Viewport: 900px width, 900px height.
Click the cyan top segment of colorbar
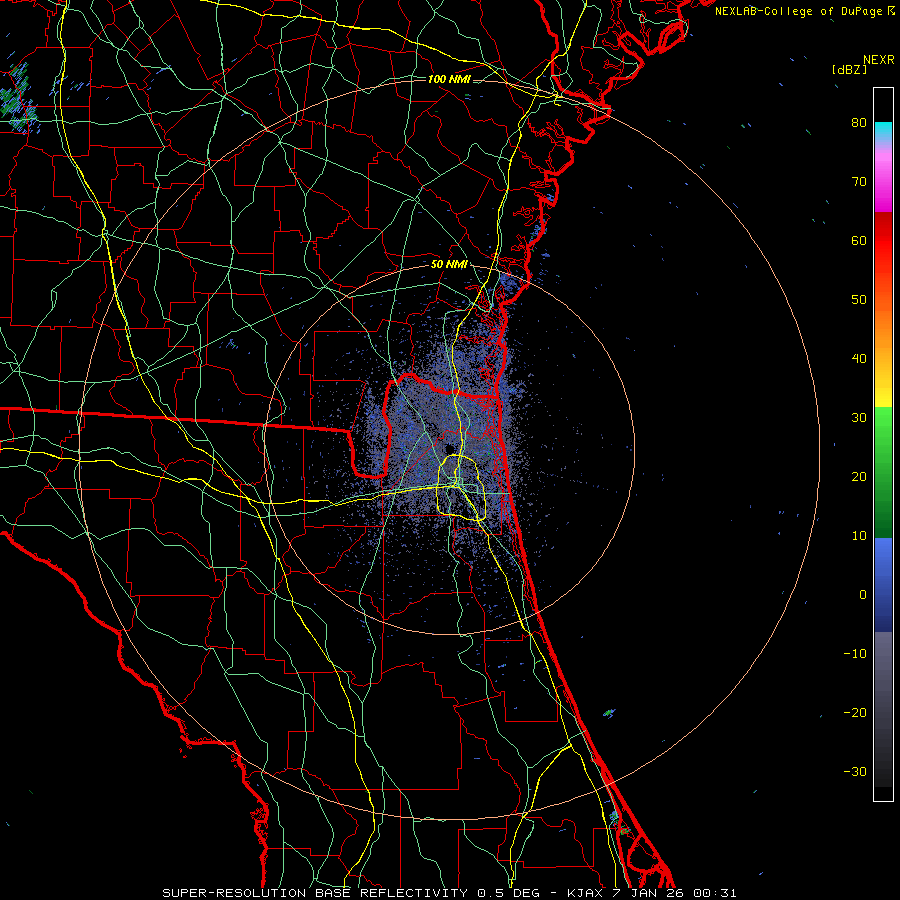883,131
